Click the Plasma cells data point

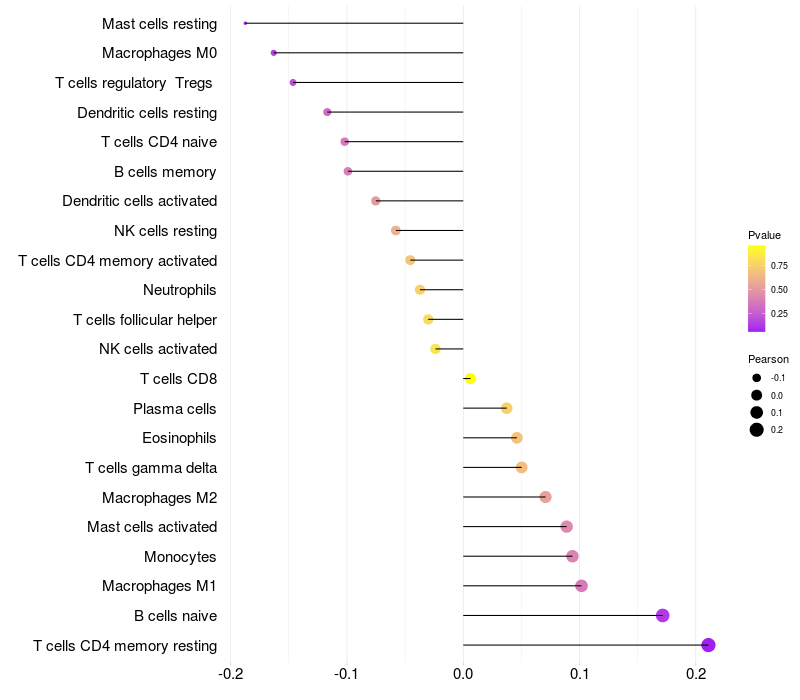[507, 408]
